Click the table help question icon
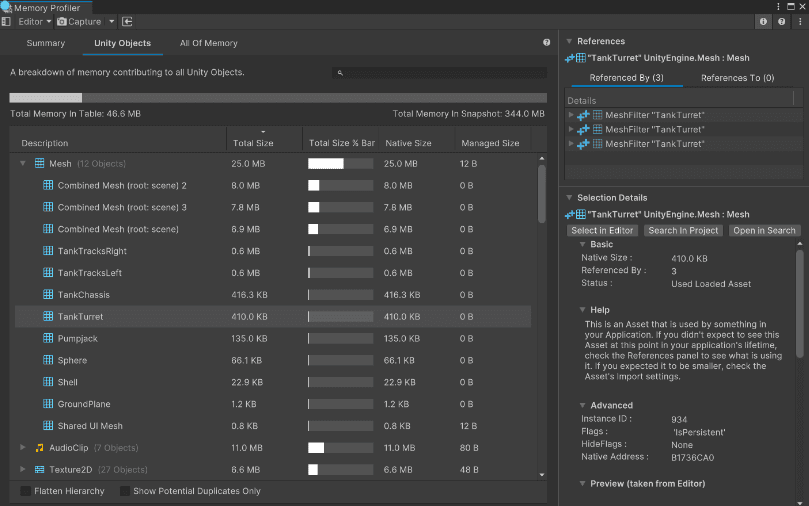 click(546, 42)
